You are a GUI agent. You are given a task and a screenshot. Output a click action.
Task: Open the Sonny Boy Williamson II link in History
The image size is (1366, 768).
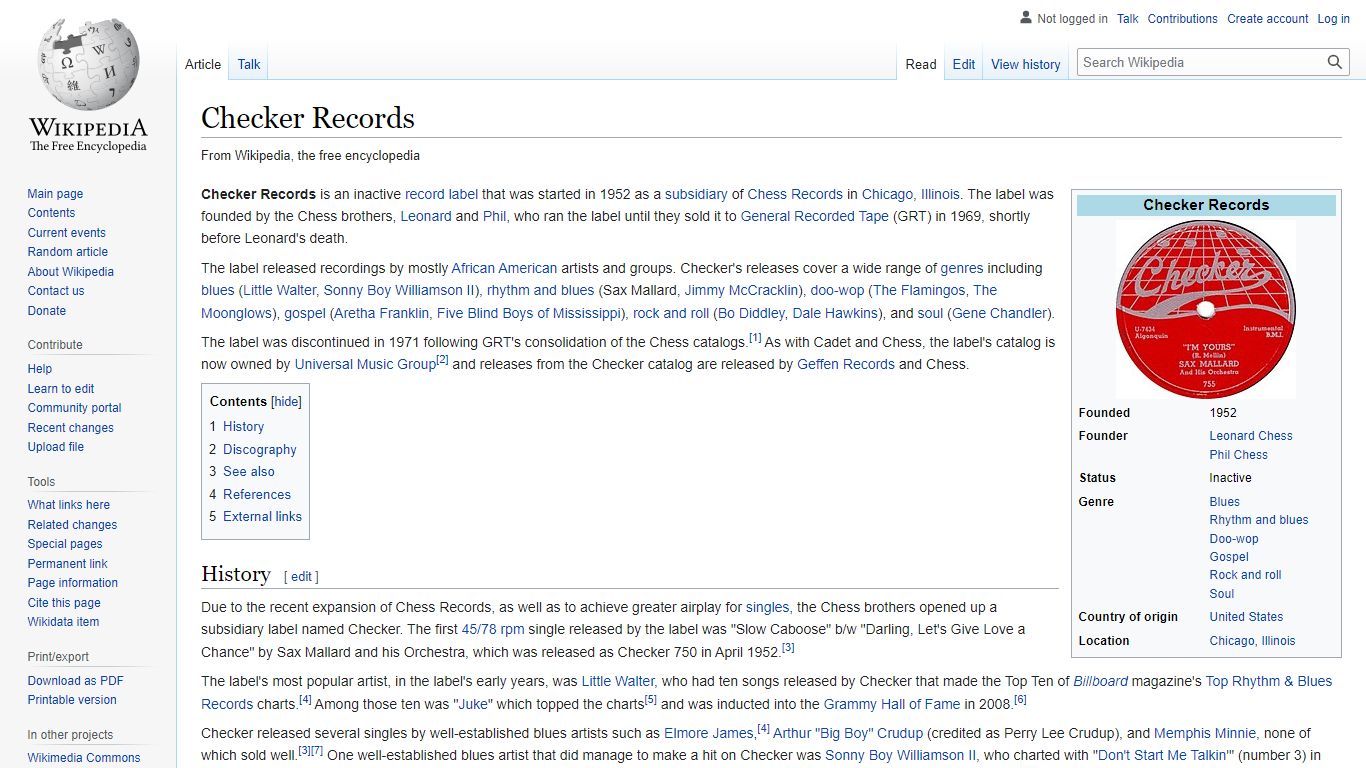(900, 755)
